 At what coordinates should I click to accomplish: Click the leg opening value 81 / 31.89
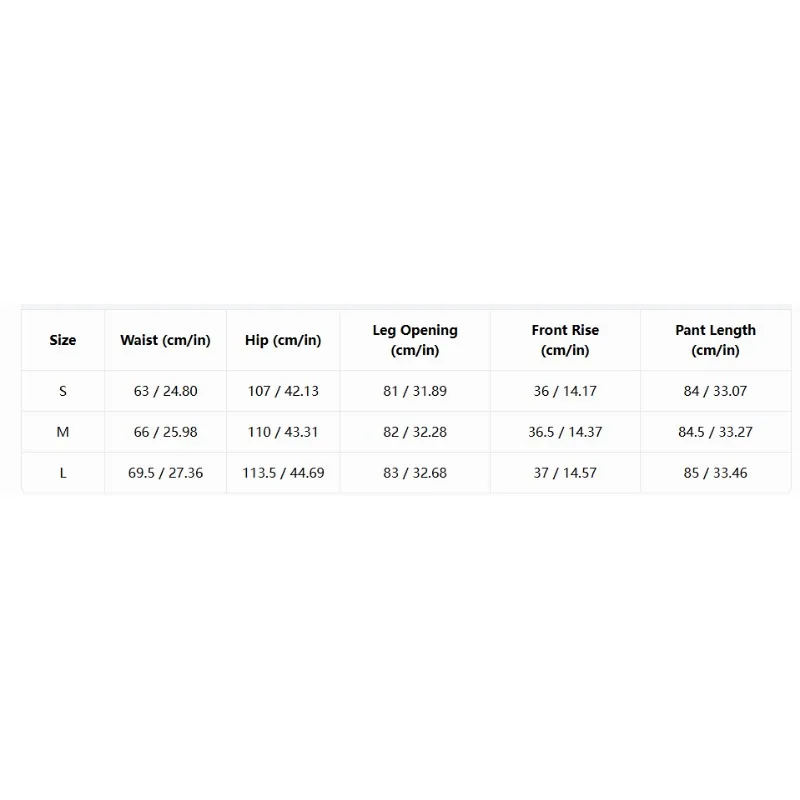click(415, 391)
